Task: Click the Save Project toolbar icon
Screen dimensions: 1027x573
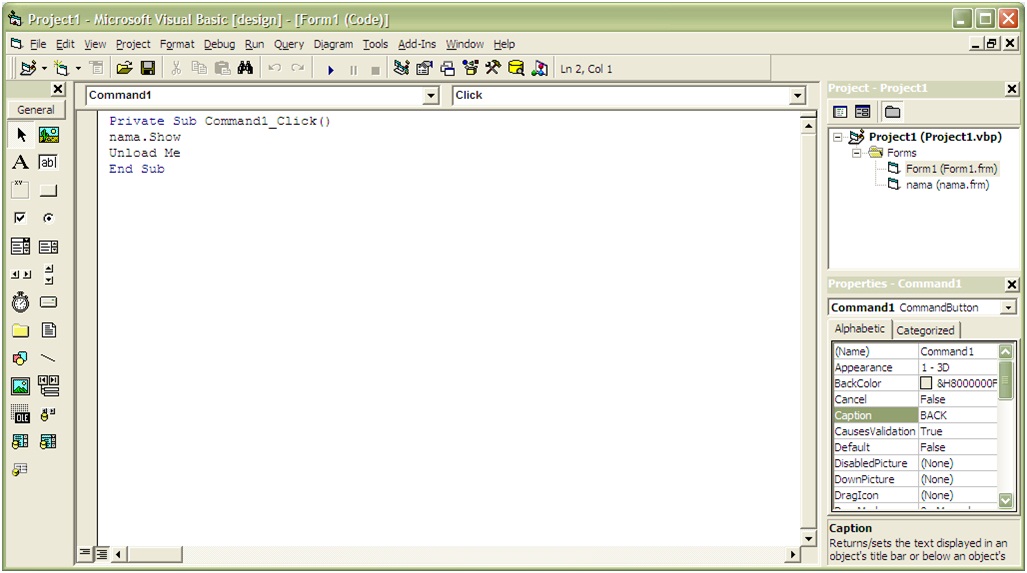Action: pyautogui.click(x=148, y=68)
